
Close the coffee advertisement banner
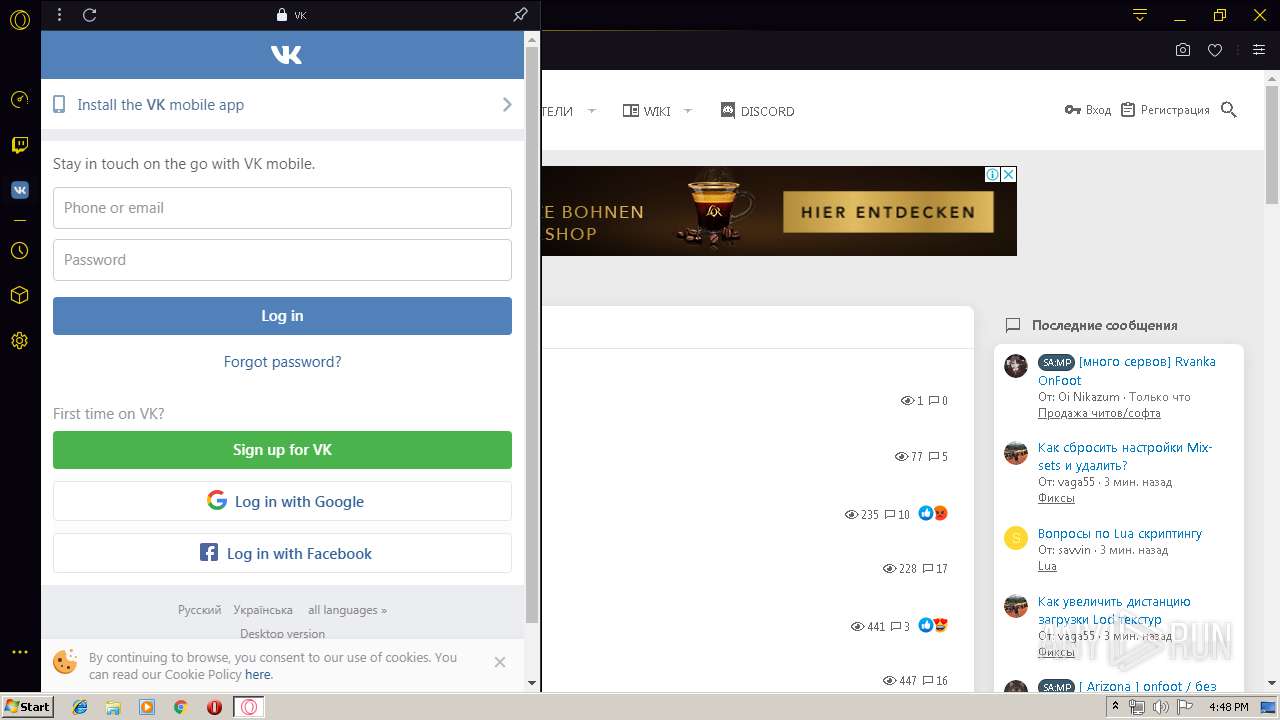(x=1009, y=174)
